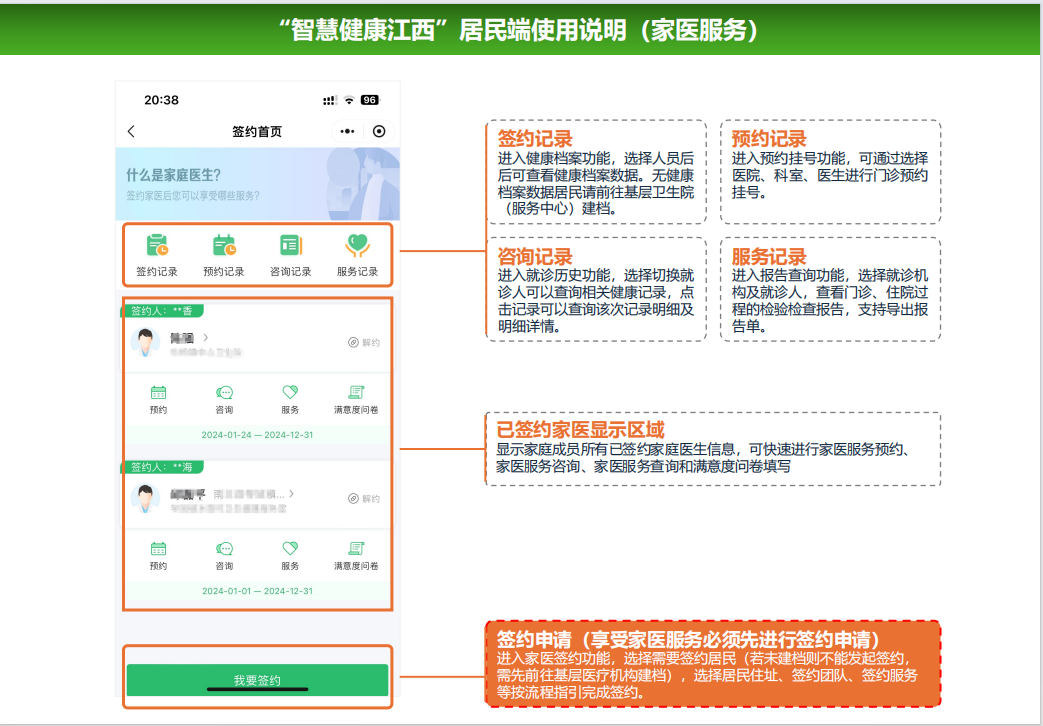Open 满意度问卷 under signer **海
1043x726 pixels.
tap(356, 549)
